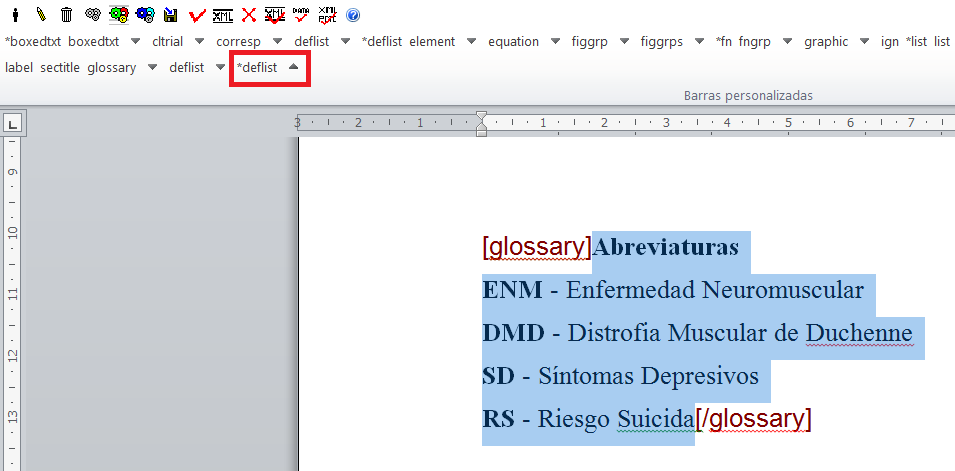955x471 pixels.
Task: Click the DATA checkmark icon
Action: tap(301, 15)
